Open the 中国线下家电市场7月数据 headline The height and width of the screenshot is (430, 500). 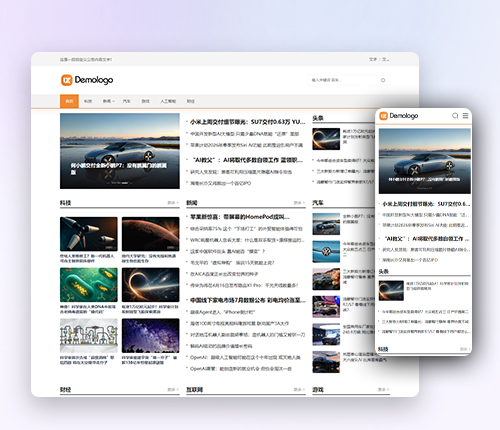[248, 300]
